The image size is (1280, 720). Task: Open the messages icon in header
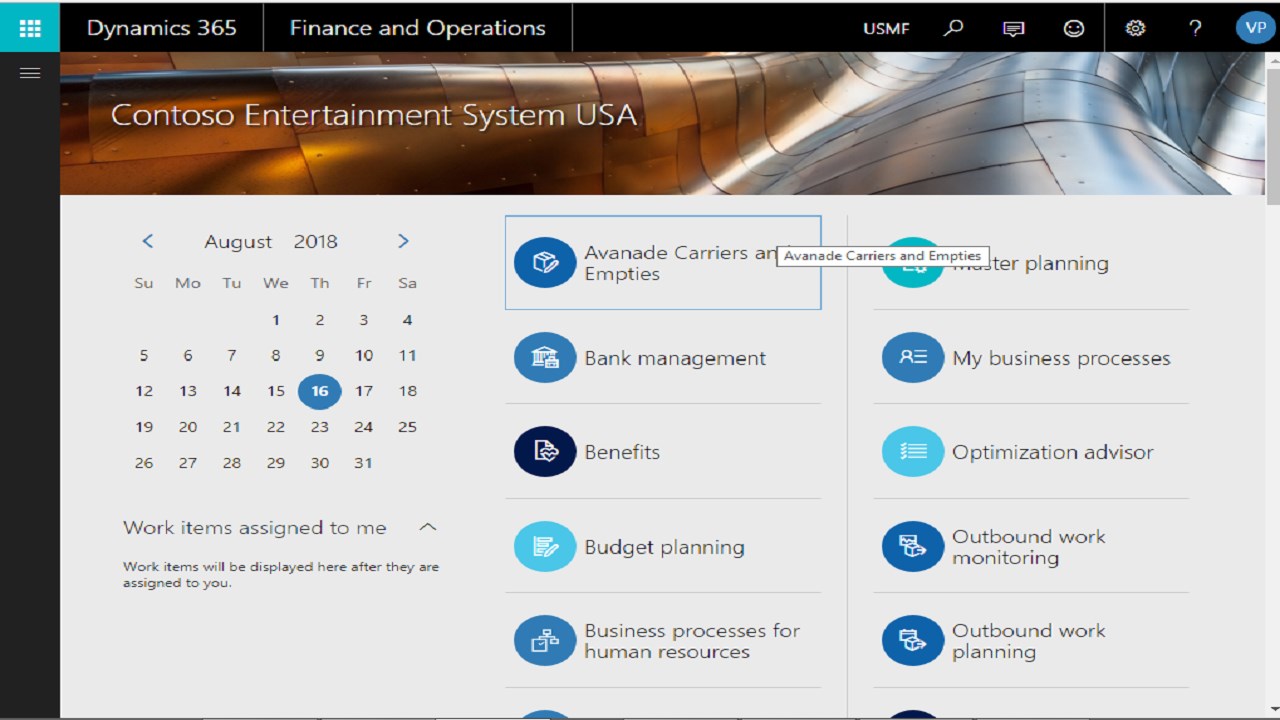[x=1013, y=28]
